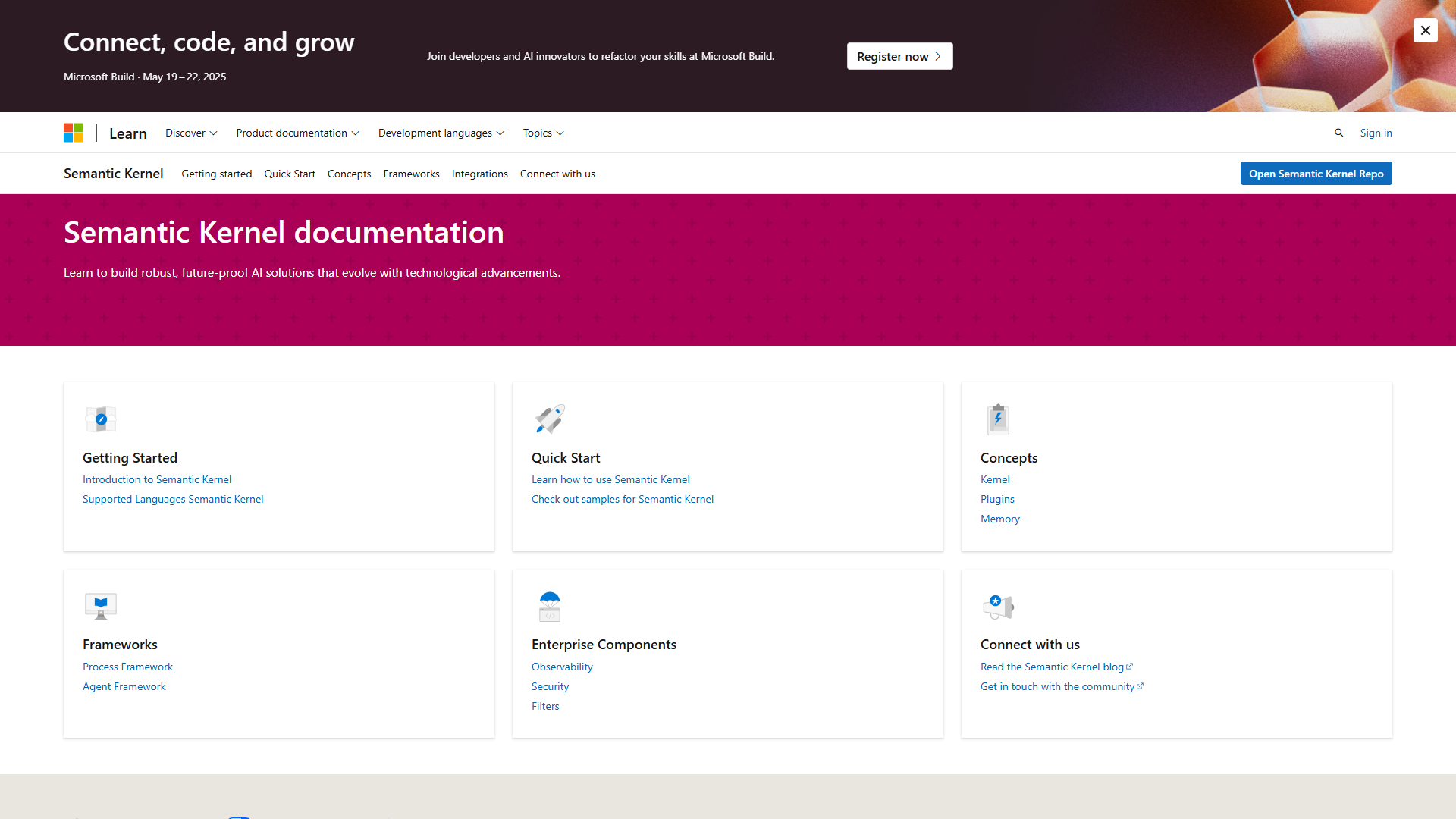Expand the Development languages dropdown
Viewport: 1456px width, 819px height.
[441, 133]
